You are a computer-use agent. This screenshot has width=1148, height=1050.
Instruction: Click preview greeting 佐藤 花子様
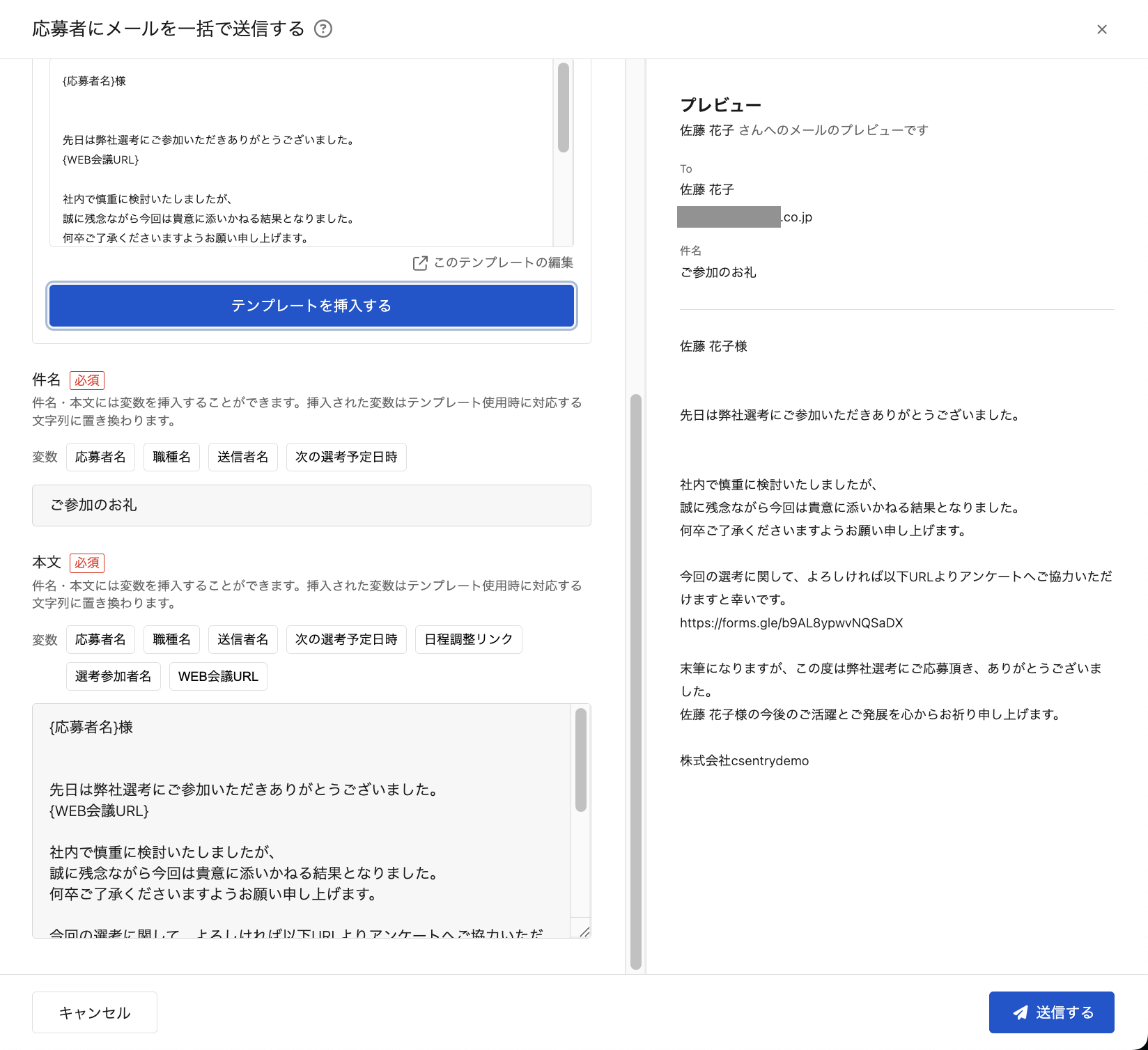point(713,346)
